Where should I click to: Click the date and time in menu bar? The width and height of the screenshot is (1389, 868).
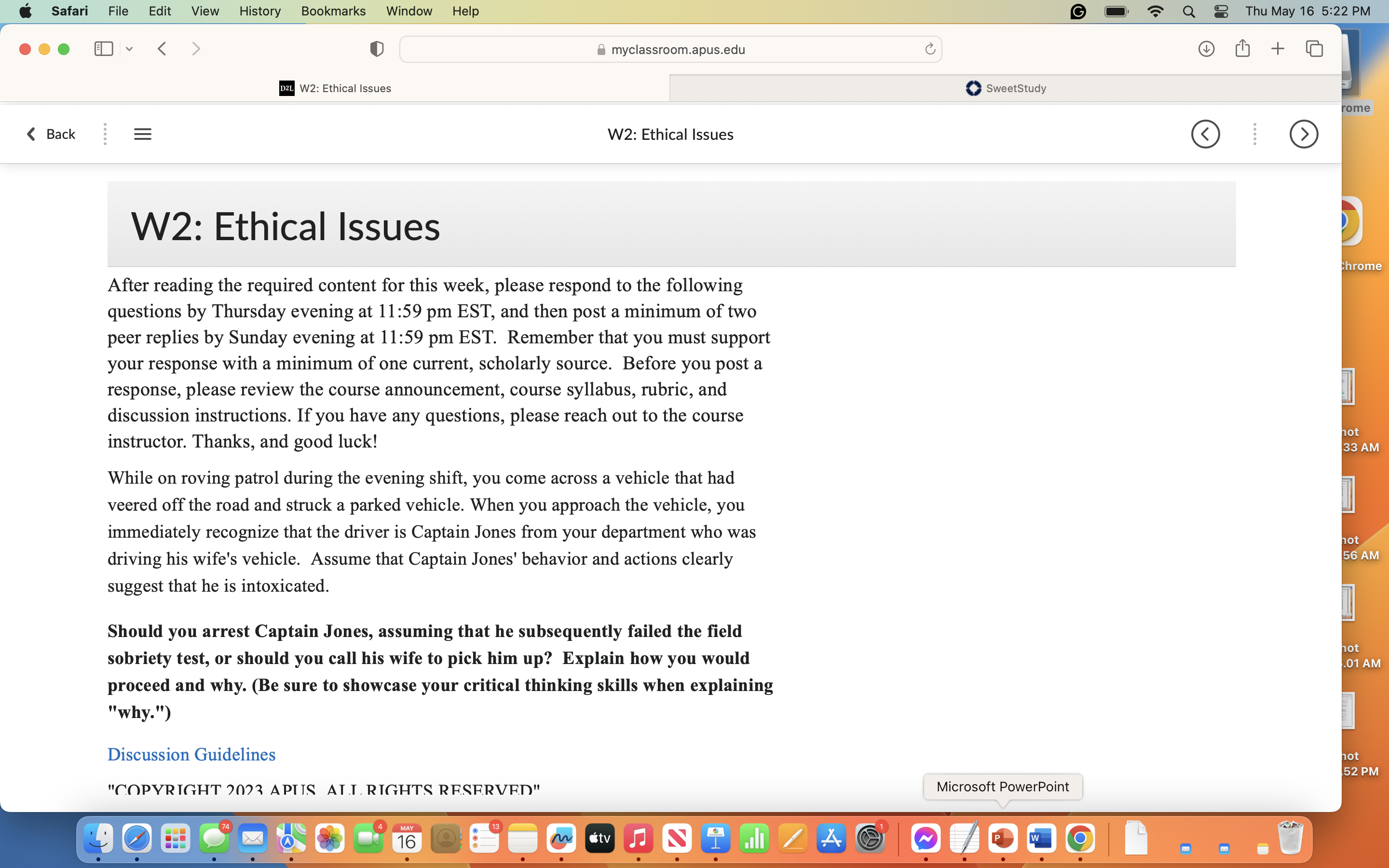[1307, 11]
